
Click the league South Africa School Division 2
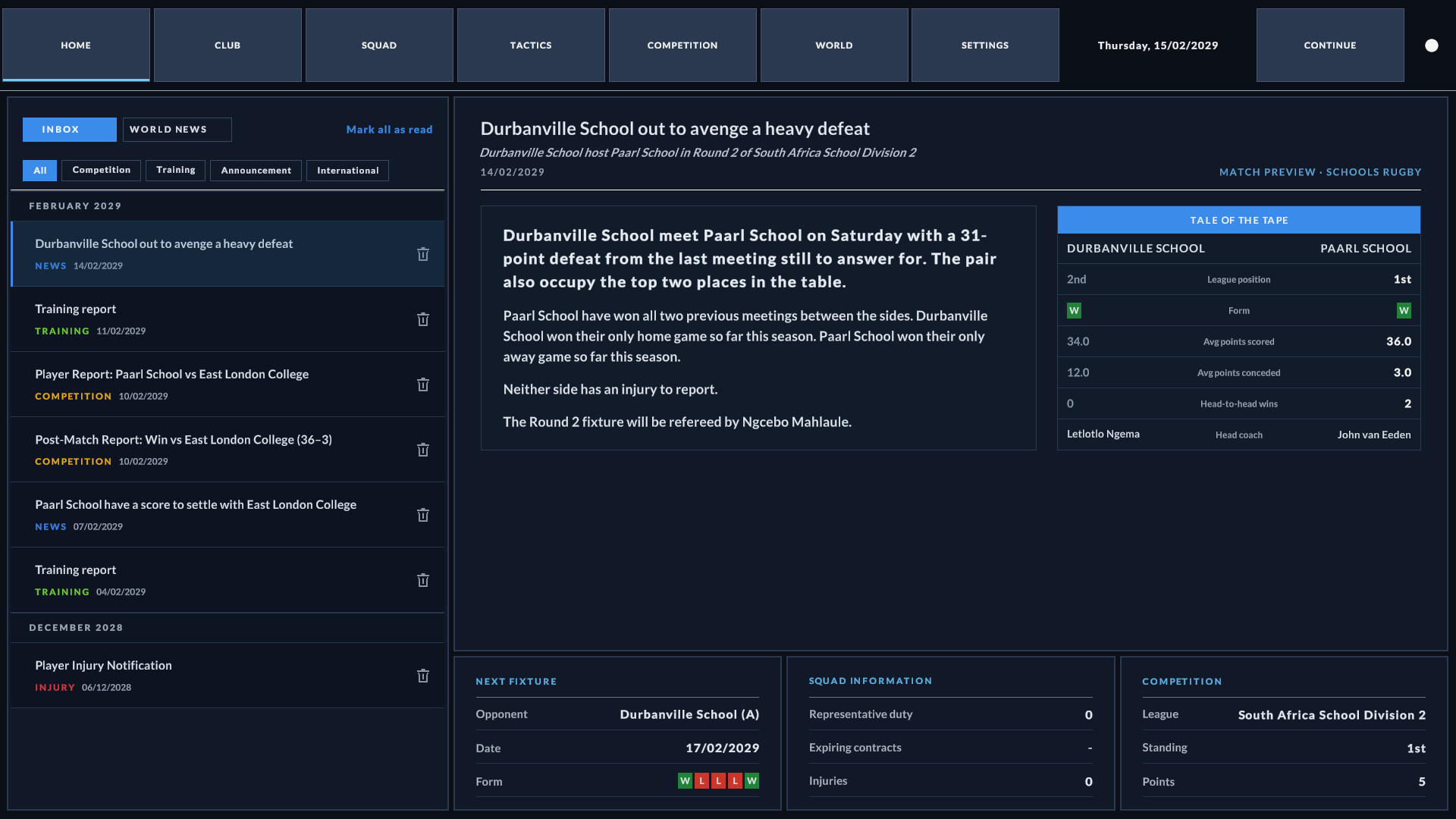click(1332, 715)
